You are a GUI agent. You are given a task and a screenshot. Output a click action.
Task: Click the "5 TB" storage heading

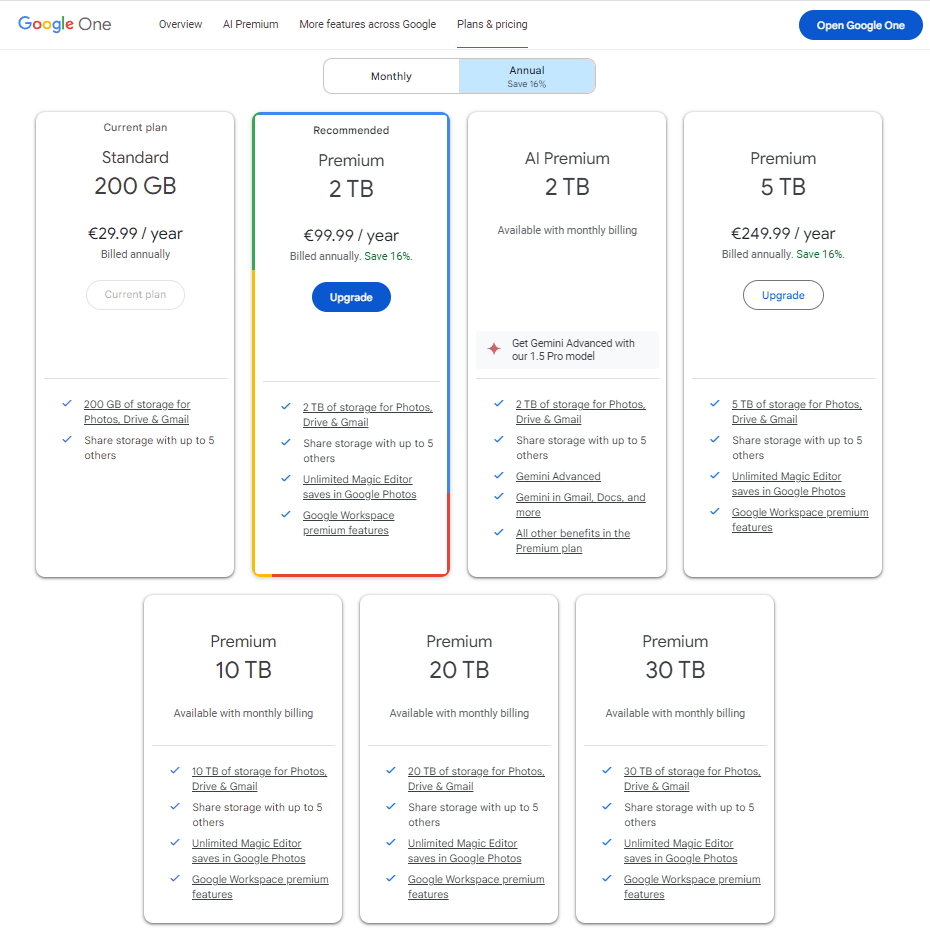coord(783,187)
